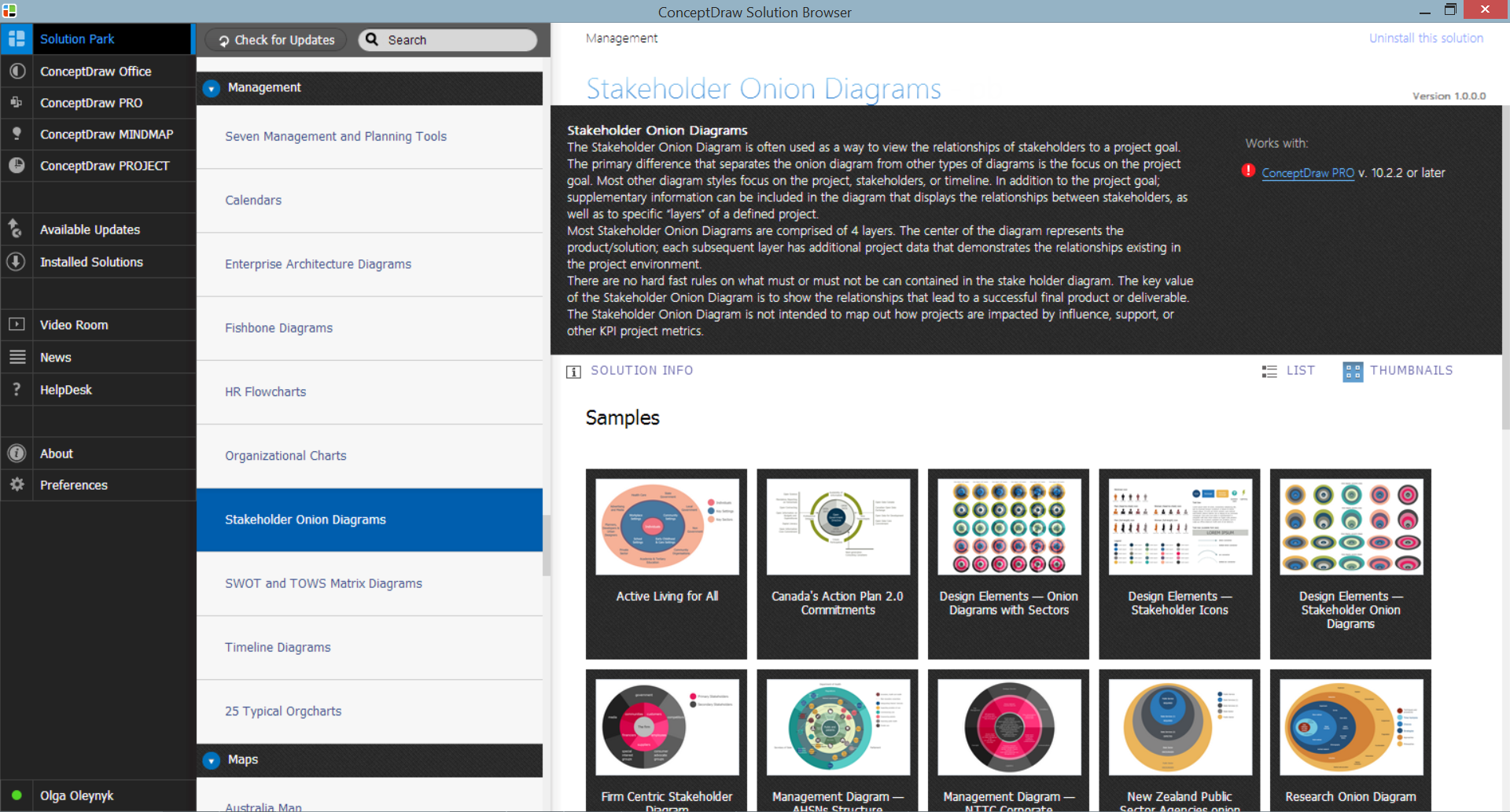
Task: Select Timeline Diagrams solution
Action: [370, 646]
